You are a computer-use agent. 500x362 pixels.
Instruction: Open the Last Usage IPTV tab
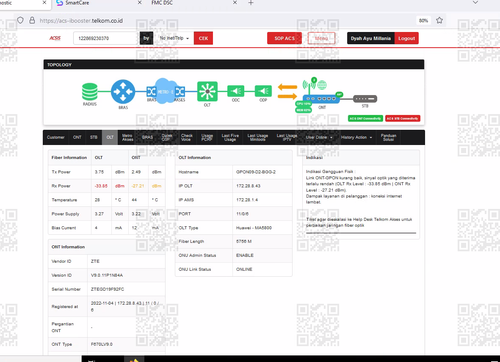287,137
